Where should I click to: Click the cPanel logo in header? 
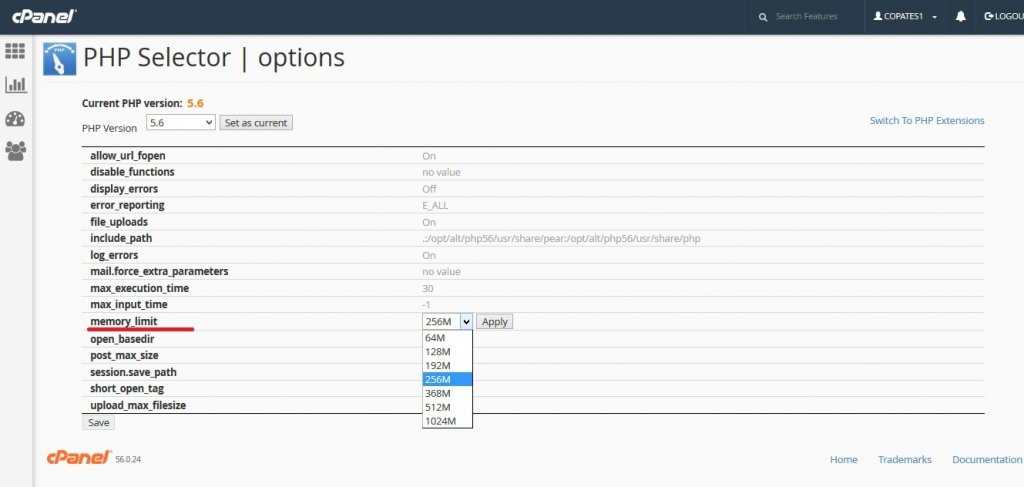click(x=44, y=16)
